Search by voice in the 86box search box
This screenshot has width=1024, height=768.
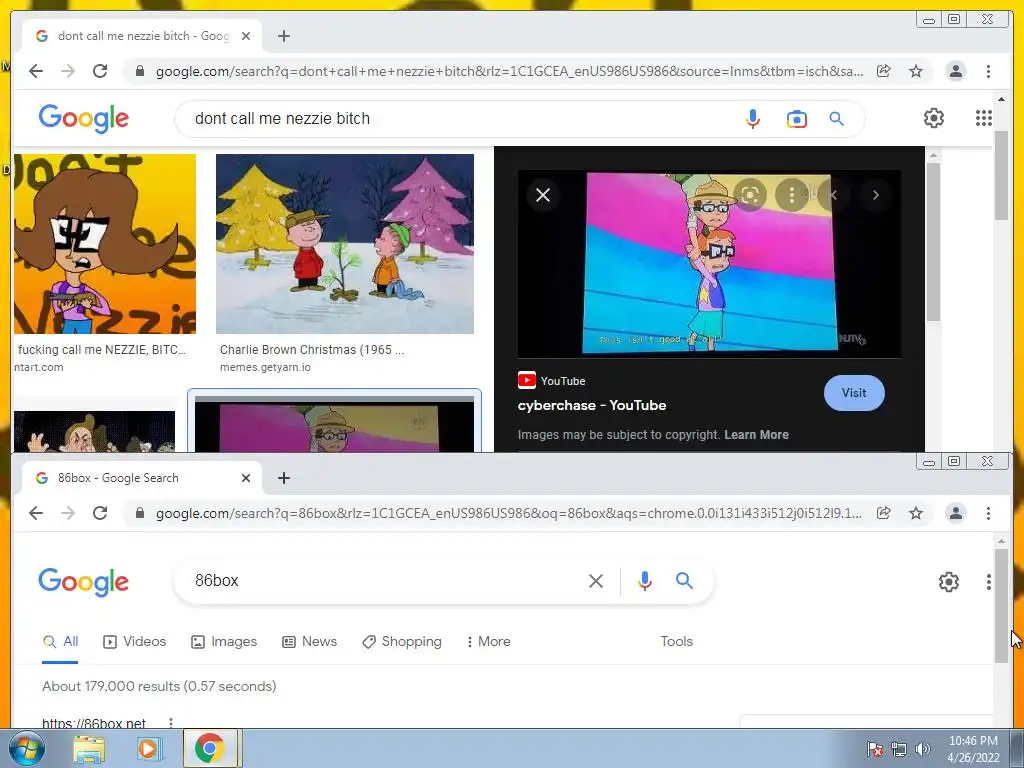pos(645,581)
